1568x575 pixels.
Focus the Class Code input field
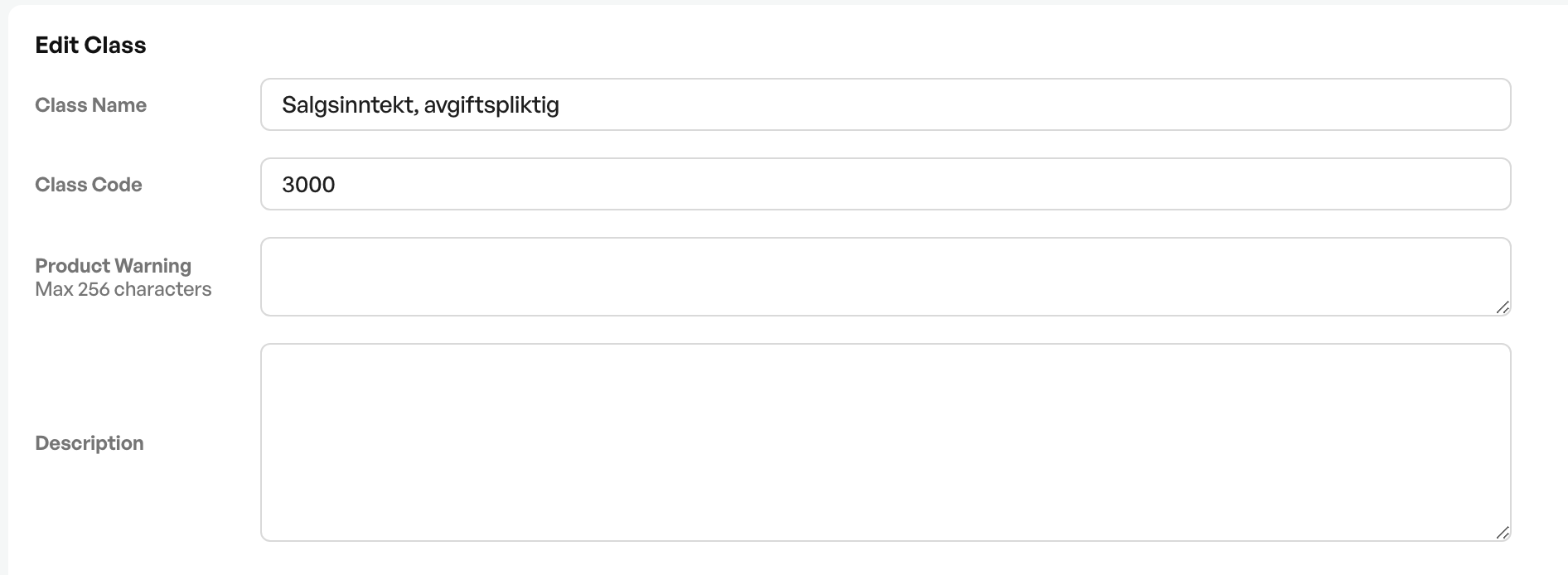[x=885, y=184]
